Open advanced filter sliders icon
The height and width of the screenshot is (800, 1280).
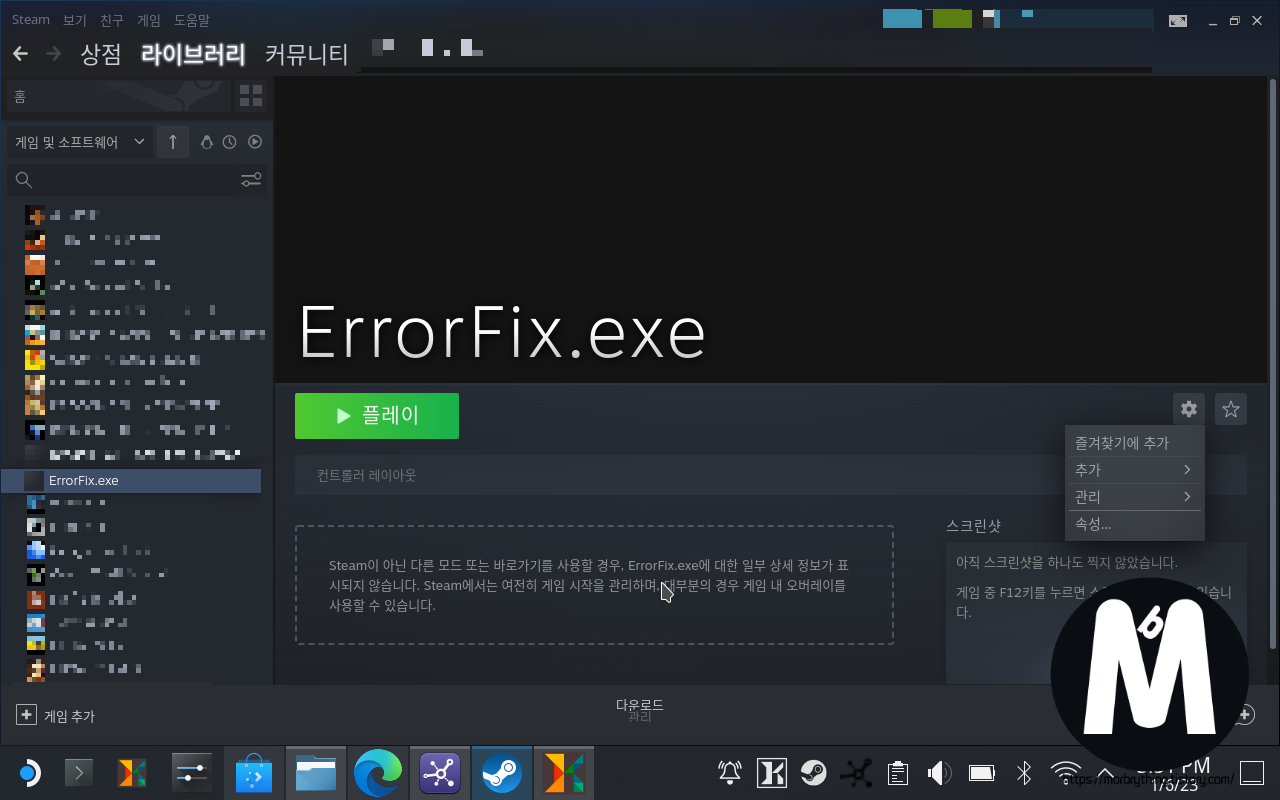pos(251,180)
